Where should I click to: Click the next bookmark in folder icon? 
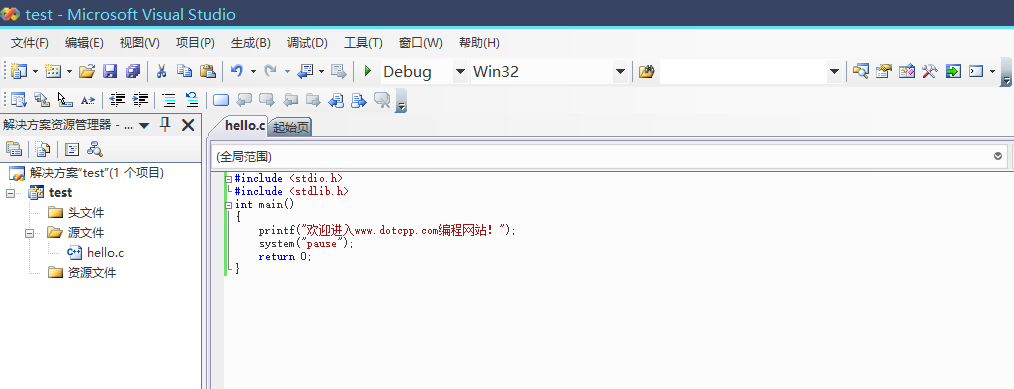[313, 100]
